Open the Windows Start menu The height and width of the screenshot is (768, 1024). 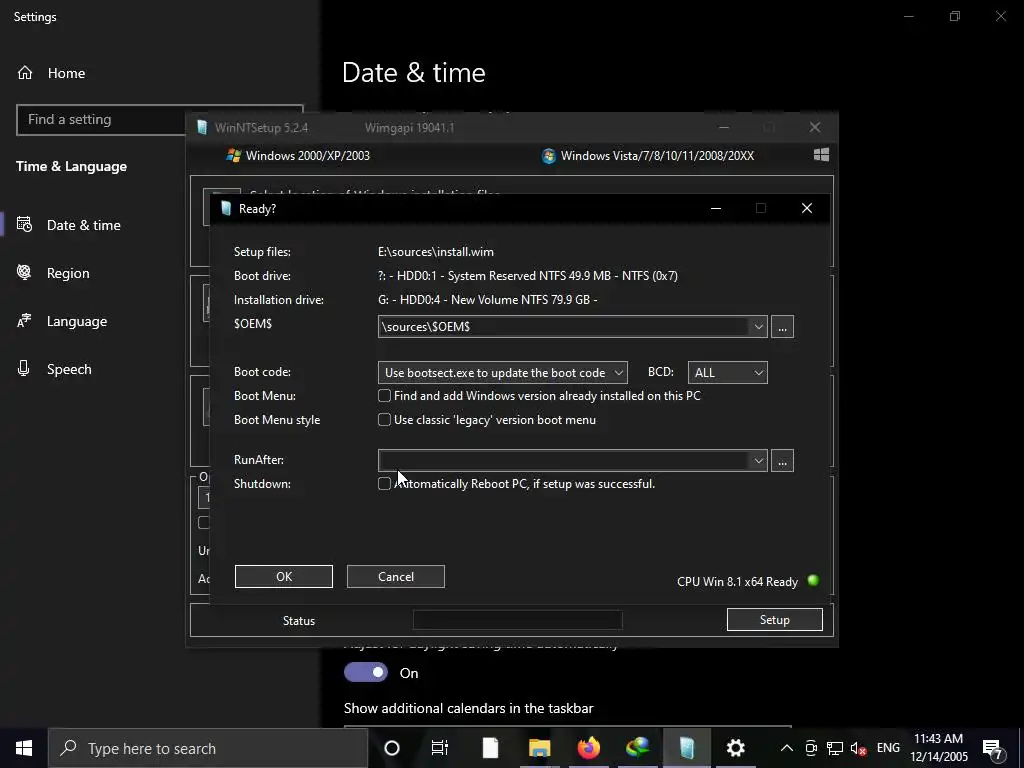(x=24, y=748)
